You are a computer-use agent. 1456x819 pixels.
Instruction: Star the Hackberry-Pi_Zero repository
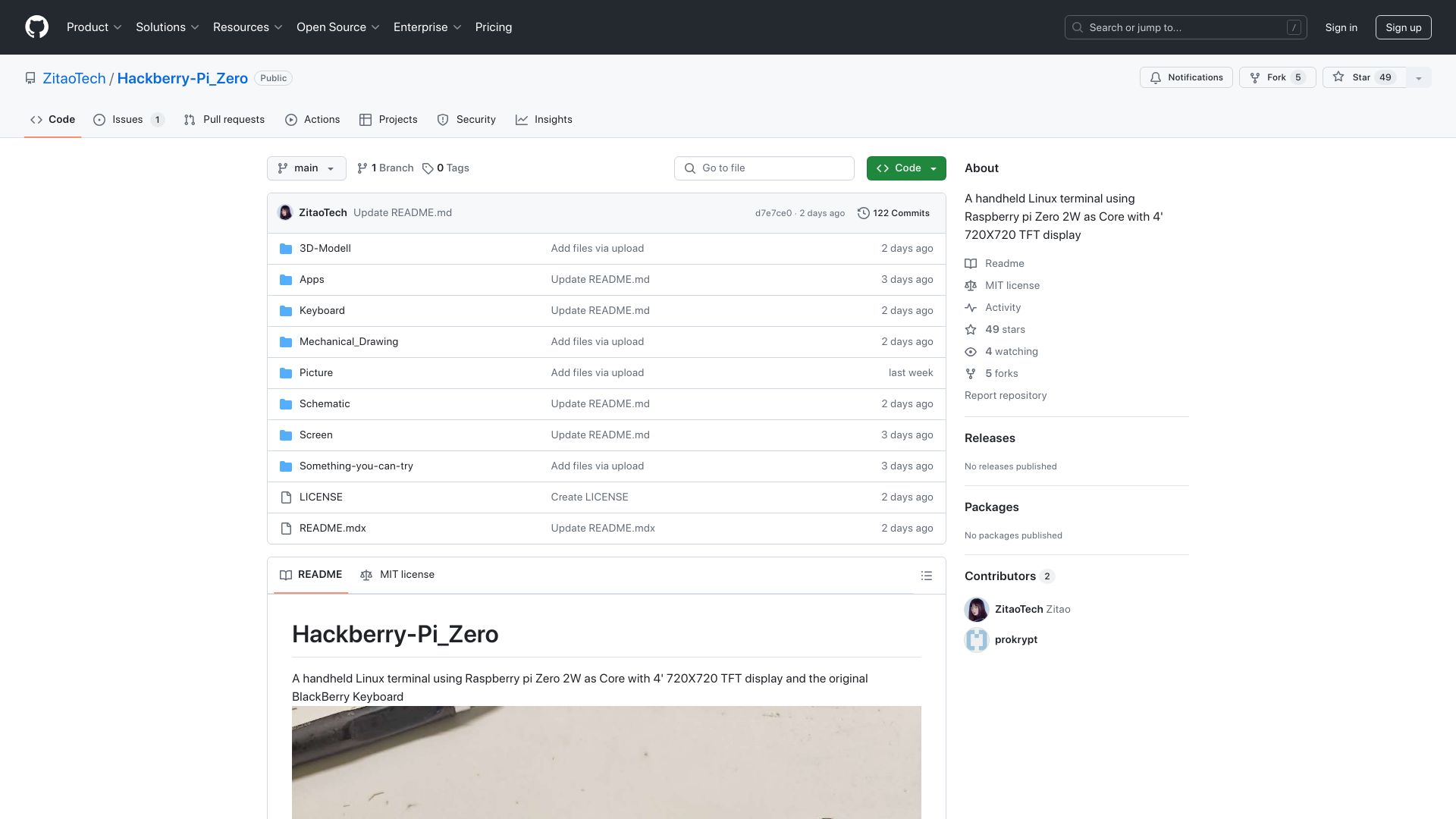tap(1363, 77)
